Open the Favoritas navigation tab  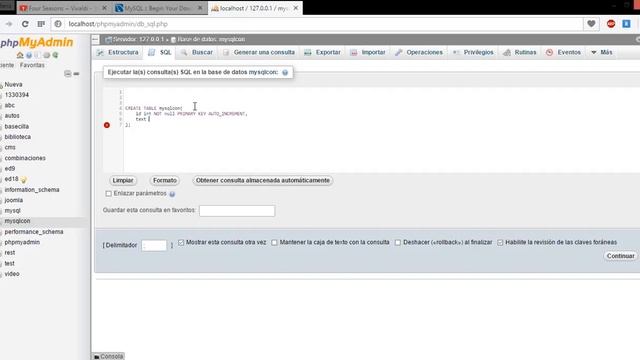32,65
